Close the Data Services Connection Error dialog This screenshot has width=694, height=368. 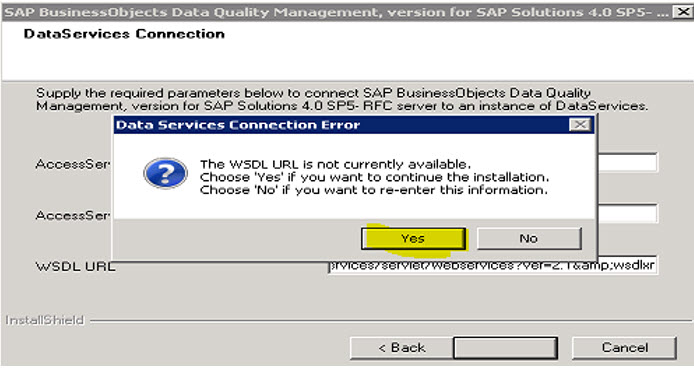580,125
